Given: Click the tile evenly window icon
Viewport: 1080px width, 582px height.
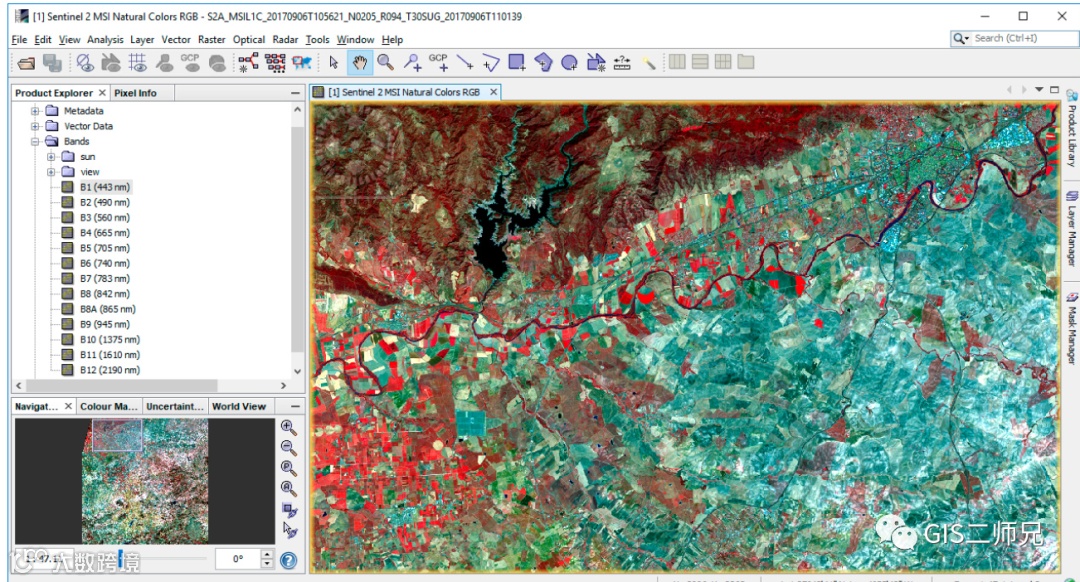Looking at the screenshot, I should [723, 62].
